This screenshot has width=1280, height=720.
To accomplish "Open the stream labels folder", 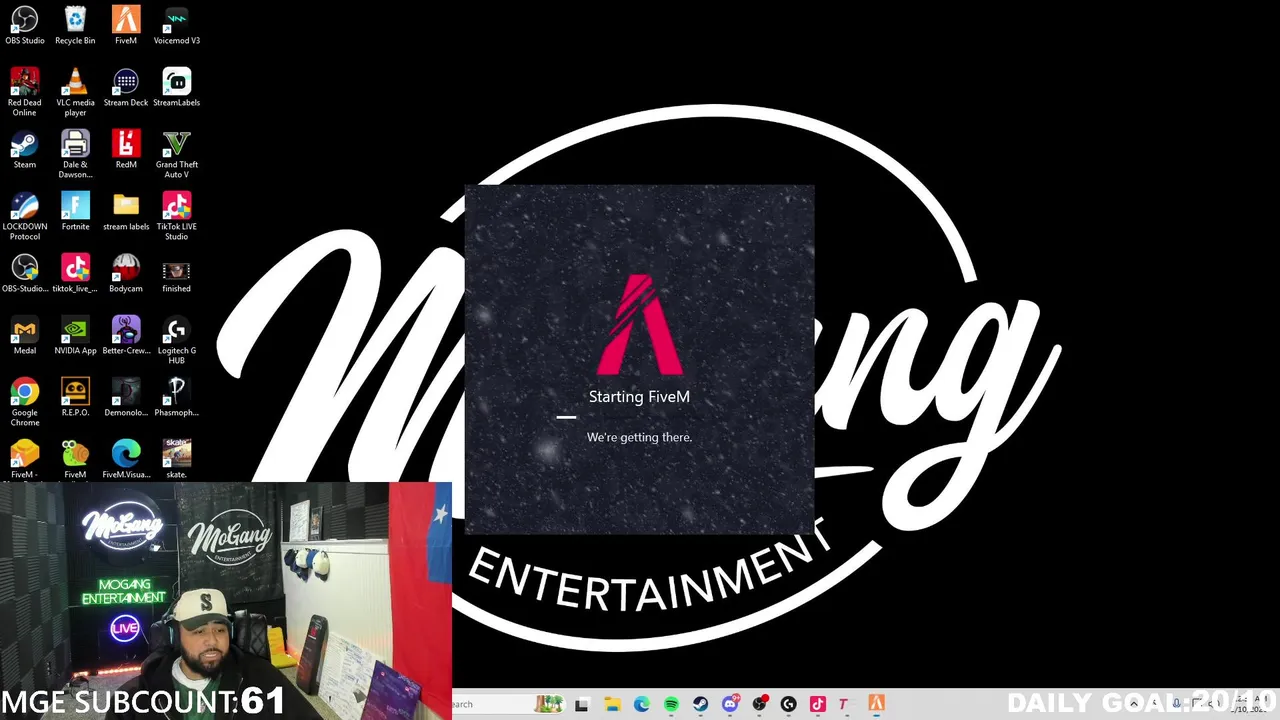I will (x=126, y=212).
